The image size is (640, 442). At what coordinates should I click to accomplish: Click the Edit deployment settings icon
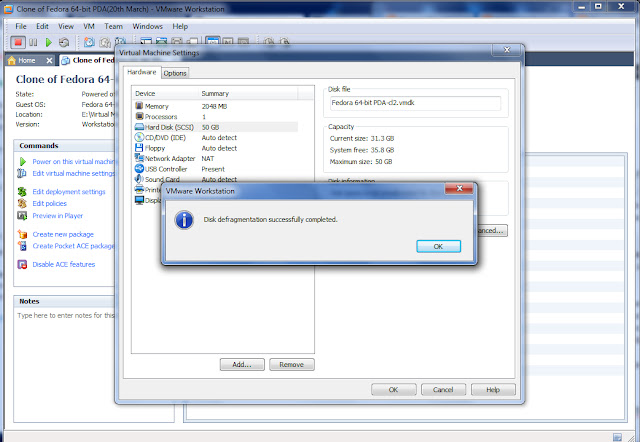[x=22, y=191]
